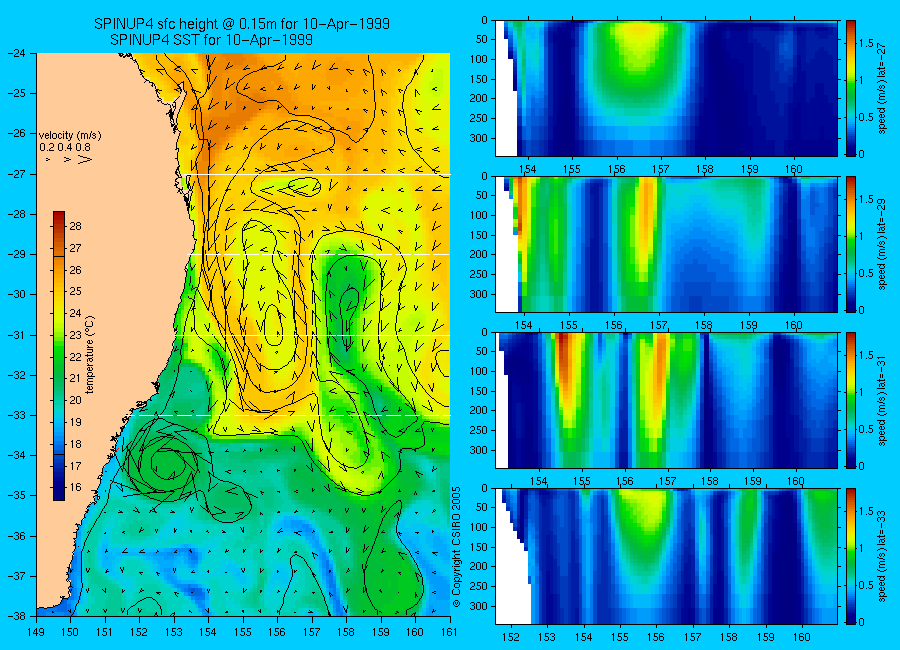Click the -38 latitude tick label
The image size is (900, 650).
pyautogui.click(x=16, y=616)
